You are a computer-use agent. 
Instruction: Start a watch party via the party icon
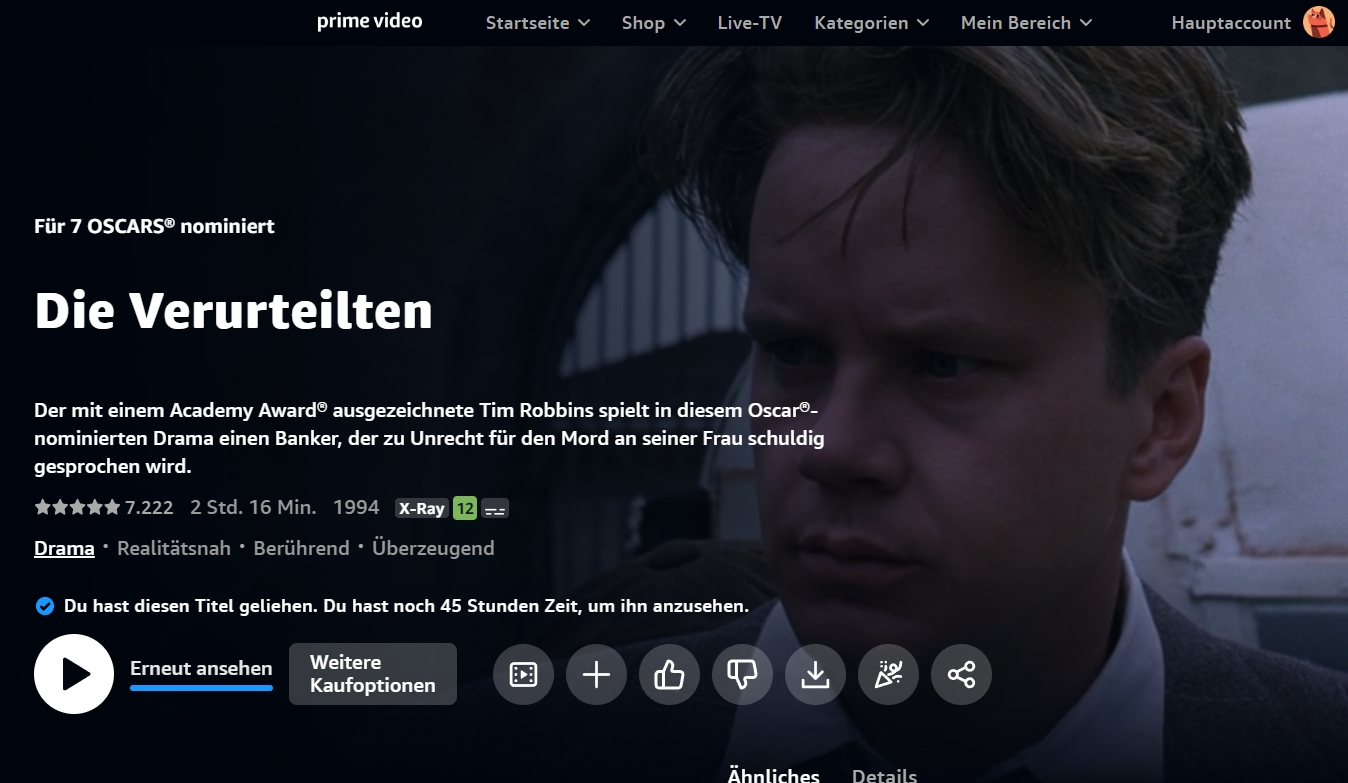click(888, 675)
